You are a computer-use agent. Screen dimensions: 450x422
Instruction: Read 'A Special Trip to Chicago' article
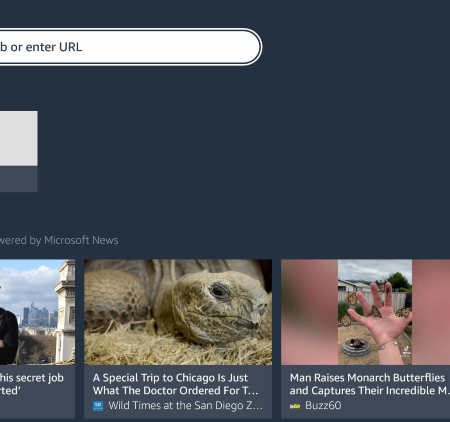(175, 384)
